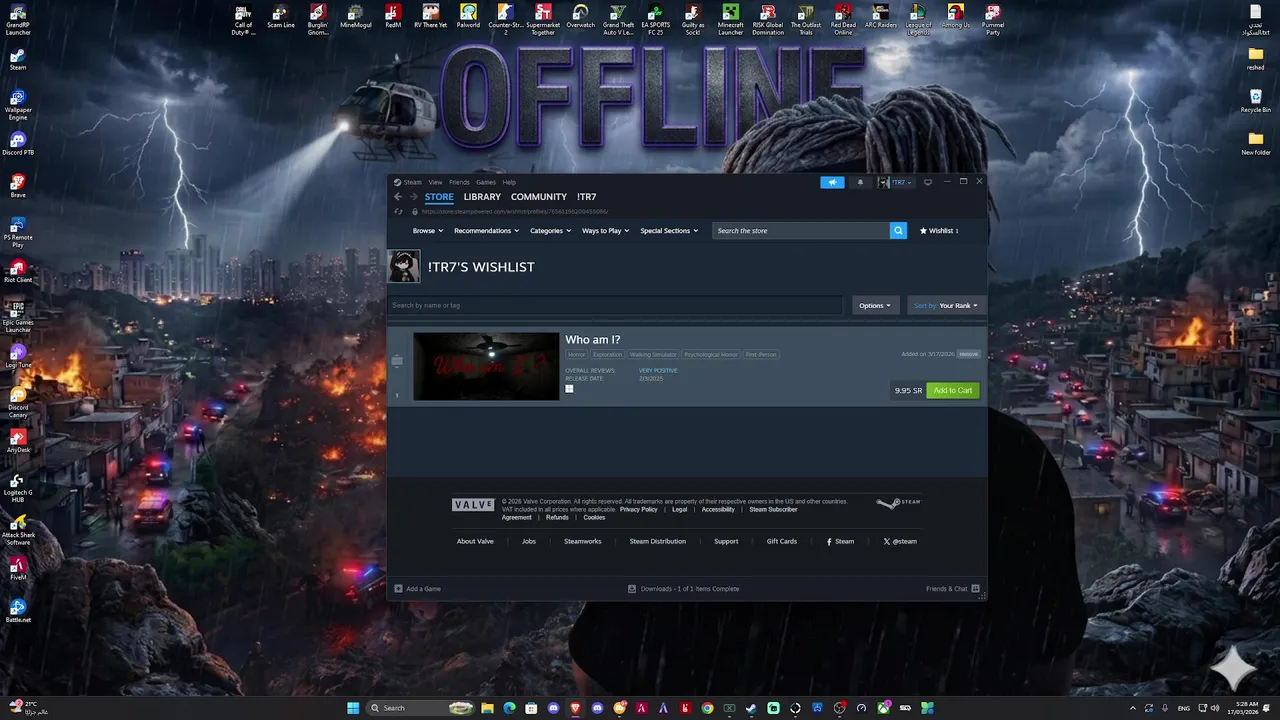
Task: Open the Steam Subscriber agreement link
Action: pos(773,509)
